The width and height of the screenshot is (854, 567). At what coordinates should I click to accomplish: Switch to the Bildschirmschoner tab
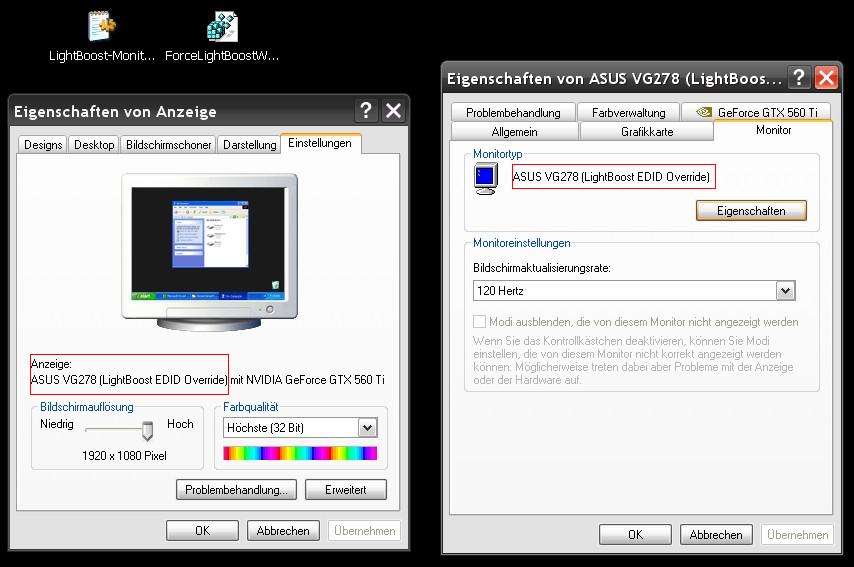point(169,145)
